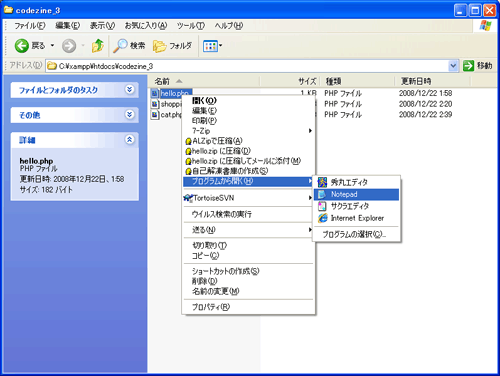This screenshot has height=376, width=500.
Task: Open with Notepad in the submenu
Action: pos(356,194)
